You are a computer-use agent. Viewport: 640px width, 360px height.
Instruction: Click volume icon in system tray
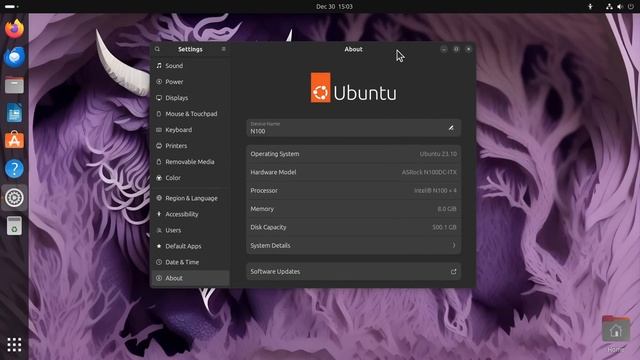[x=620, y=7]
